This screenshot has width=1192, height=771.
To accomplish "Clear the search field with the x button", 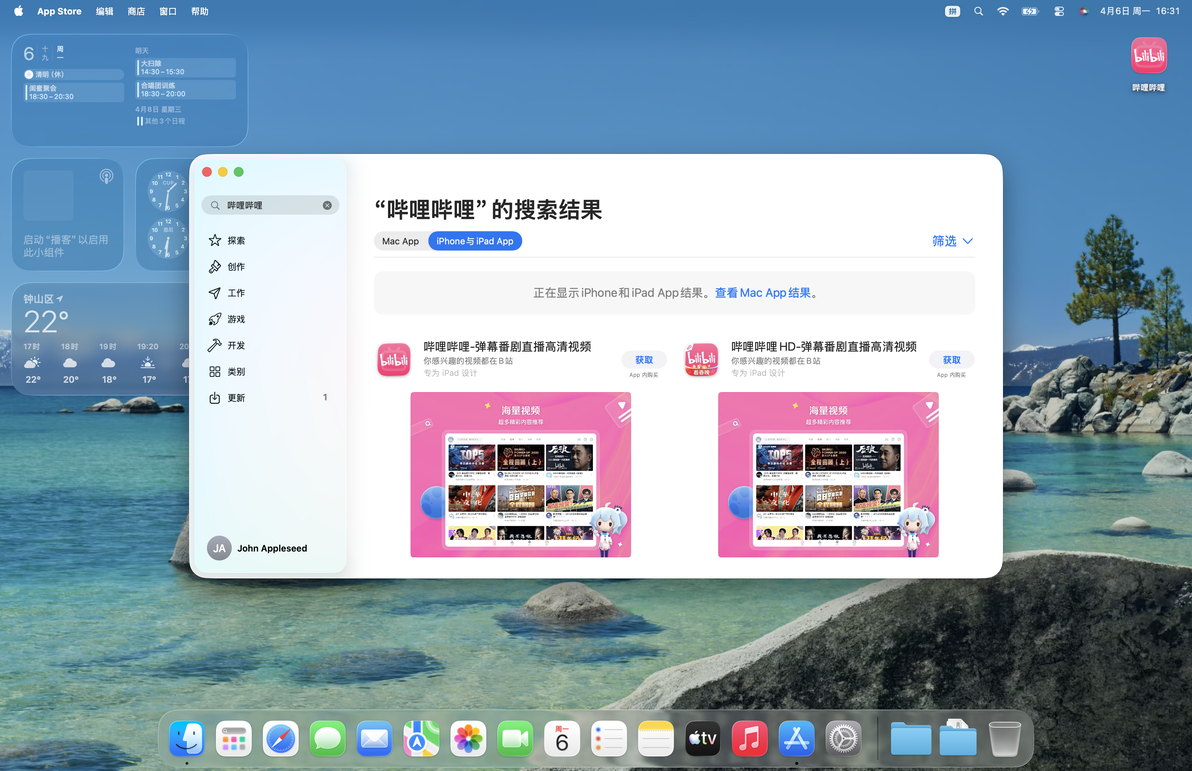I will click(327, 205).
